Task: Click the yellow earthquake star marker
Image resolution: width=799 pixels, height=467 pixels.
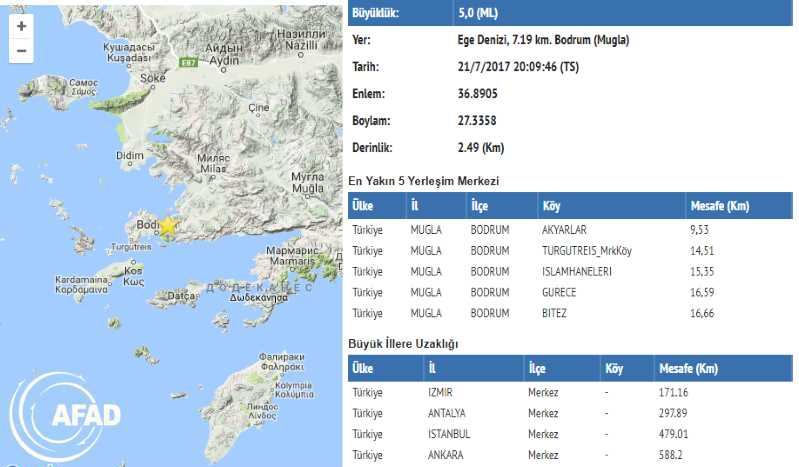Action: pyautogui.click(x=168, y=226)
